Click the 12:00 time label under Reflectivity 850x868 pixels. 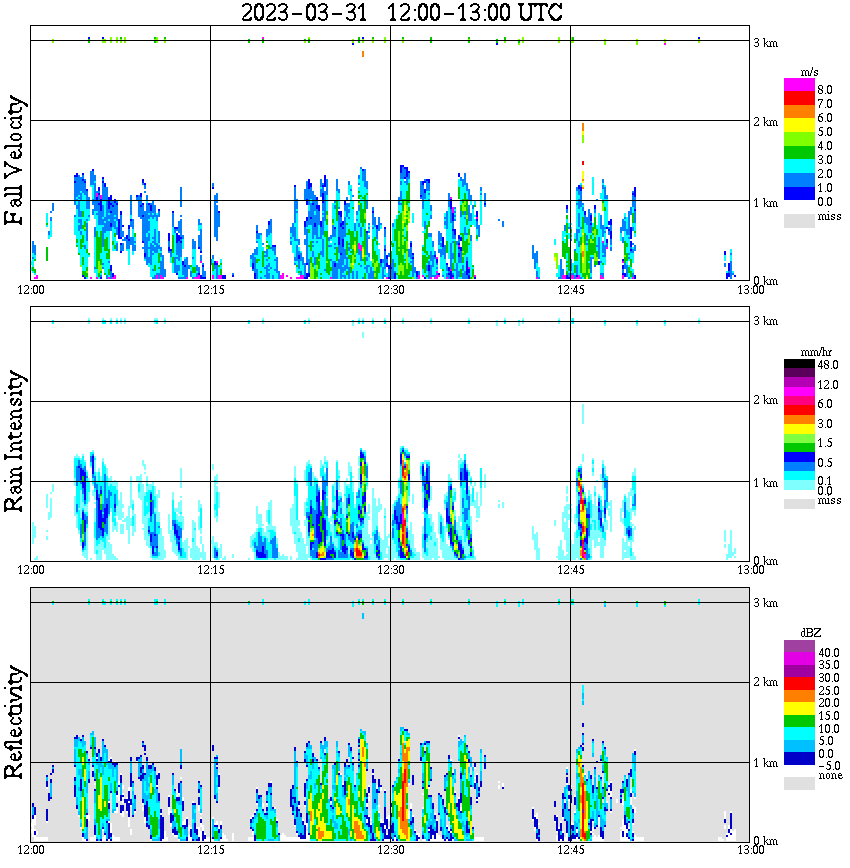click(x=31, y=850)
